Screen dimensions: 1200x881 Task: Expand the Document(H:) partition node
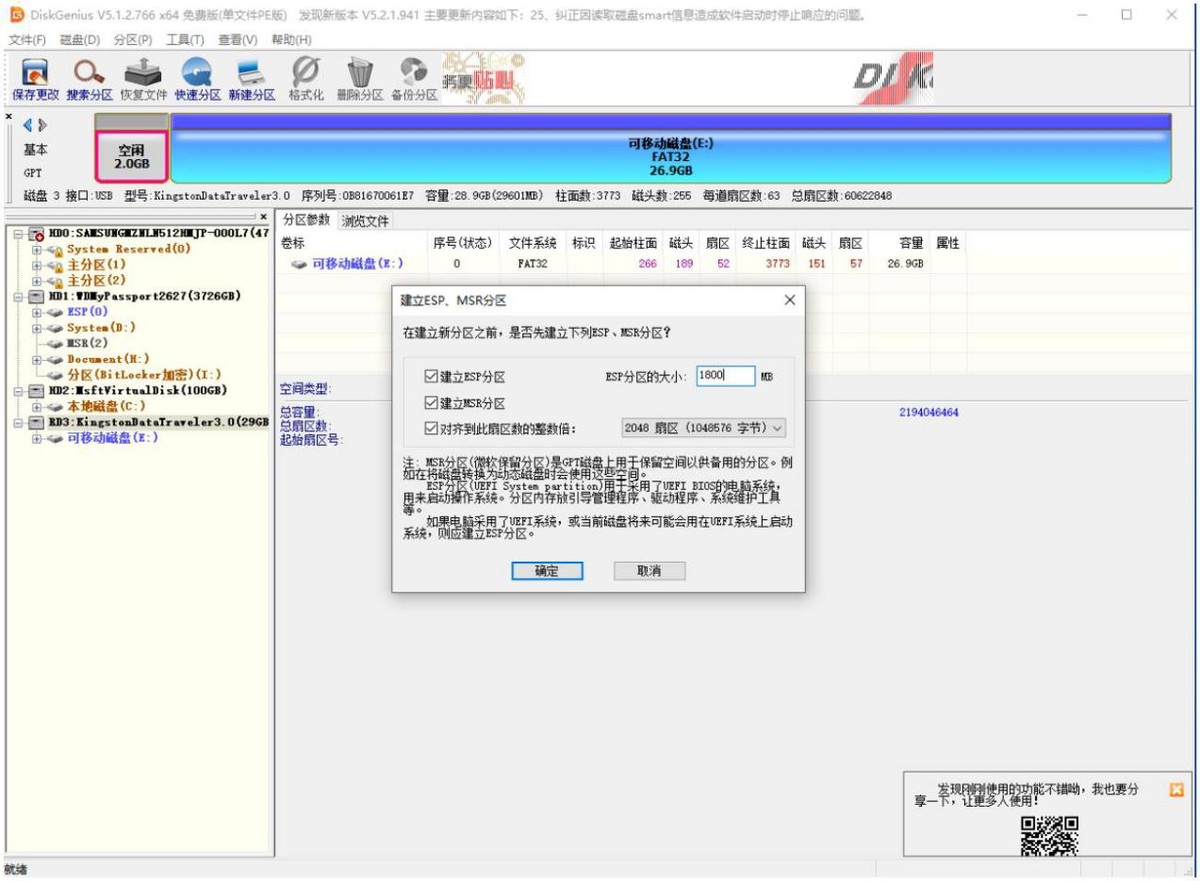(x=36, y=359)
